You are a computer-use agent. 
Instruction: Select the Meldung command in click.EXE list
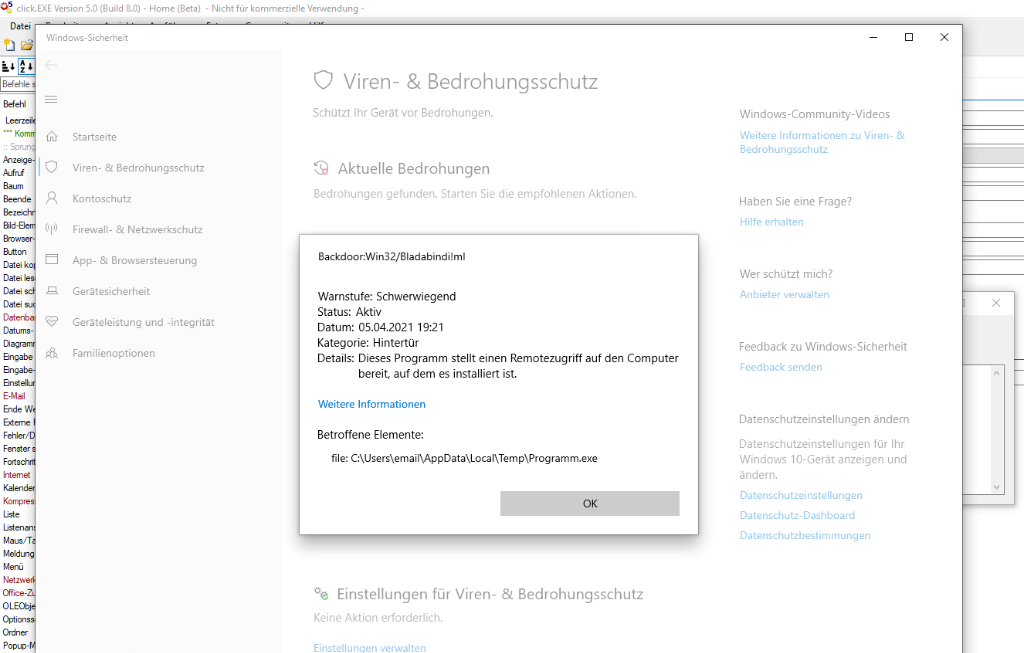(18, 554)
